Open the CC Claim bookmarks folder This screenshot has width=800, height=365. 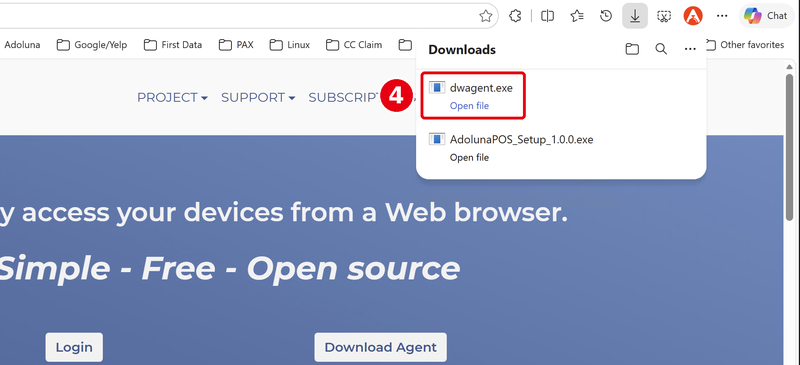click(x=354, y=45)
